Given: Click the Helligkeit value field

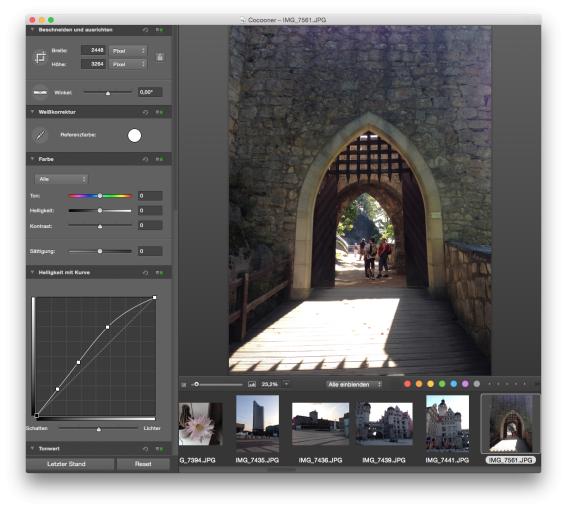Looking at the screenshot, I should [150, 211].
